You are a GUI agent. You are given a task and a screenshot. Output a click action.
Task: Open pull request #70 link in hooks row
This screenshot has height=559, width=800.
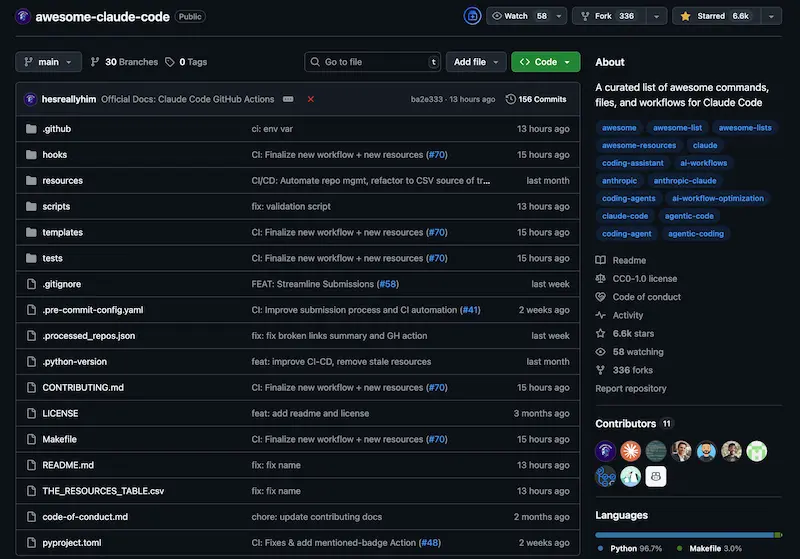tap(437, 155)
